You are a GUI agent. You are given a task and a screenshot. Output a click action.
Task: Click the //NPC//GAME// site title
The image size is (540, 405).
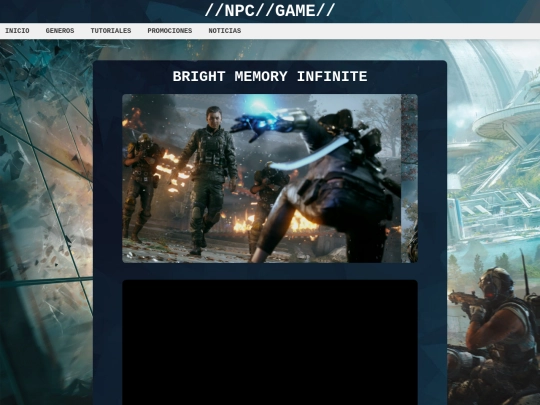point(270,11)
